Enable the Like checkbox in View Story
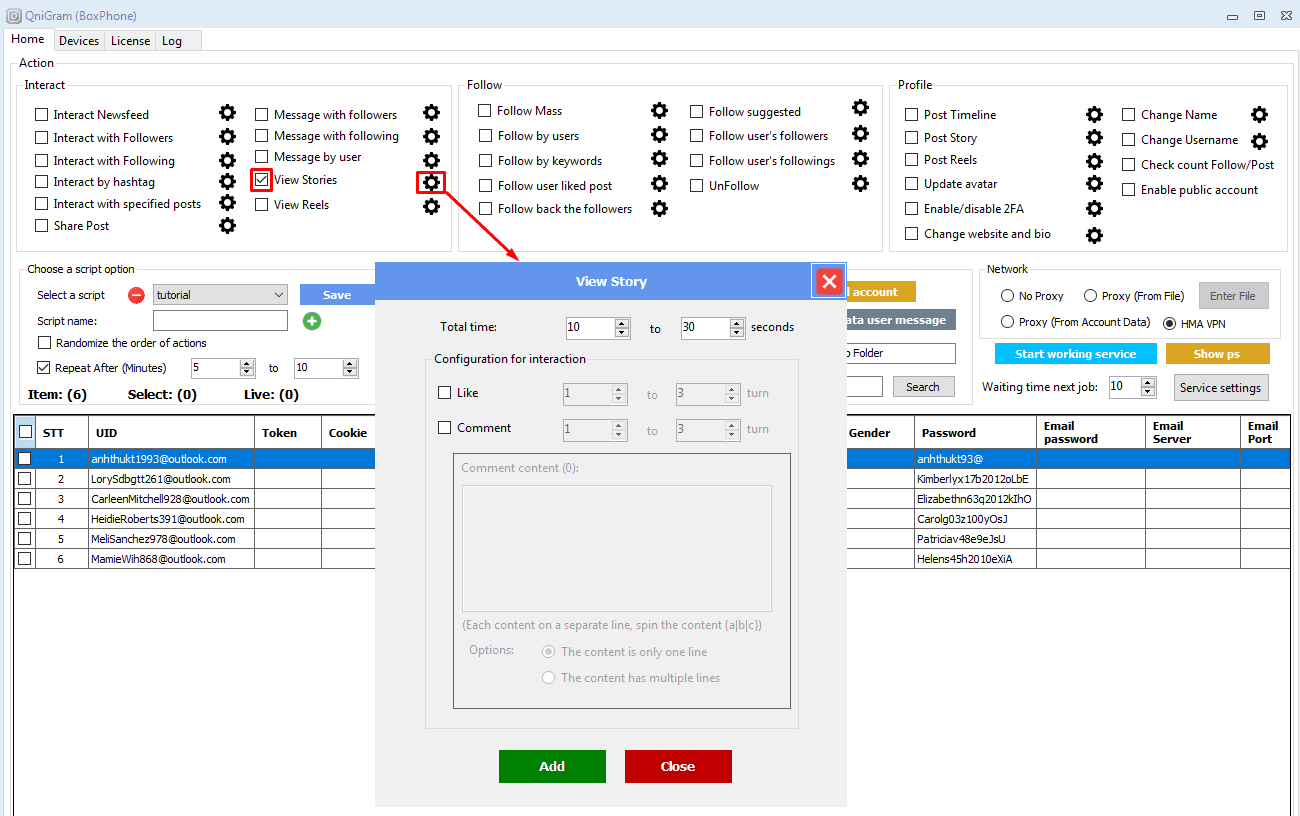 [445, 393]
